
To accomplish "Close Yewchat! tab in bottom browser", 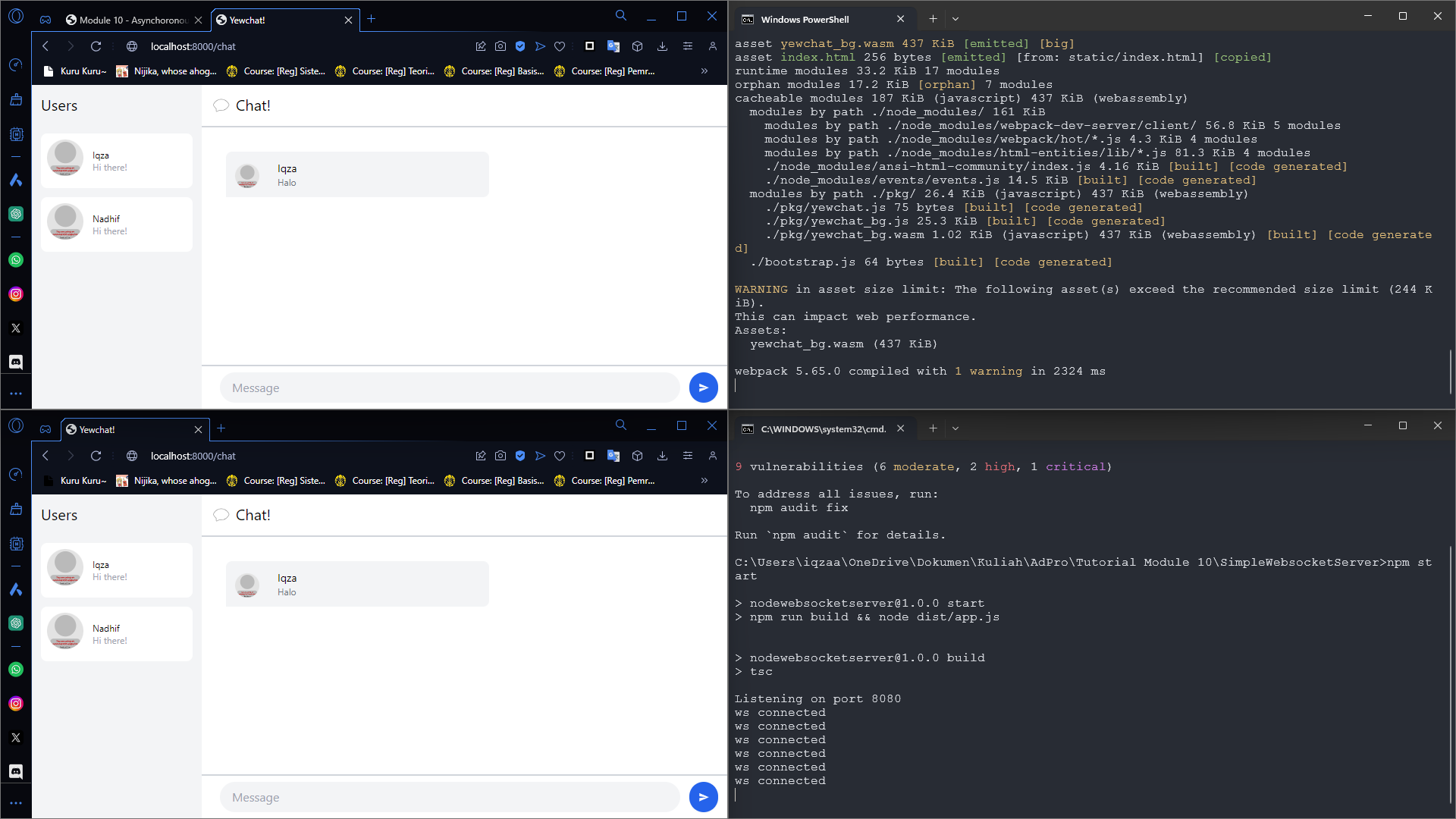I will point(198,429).
